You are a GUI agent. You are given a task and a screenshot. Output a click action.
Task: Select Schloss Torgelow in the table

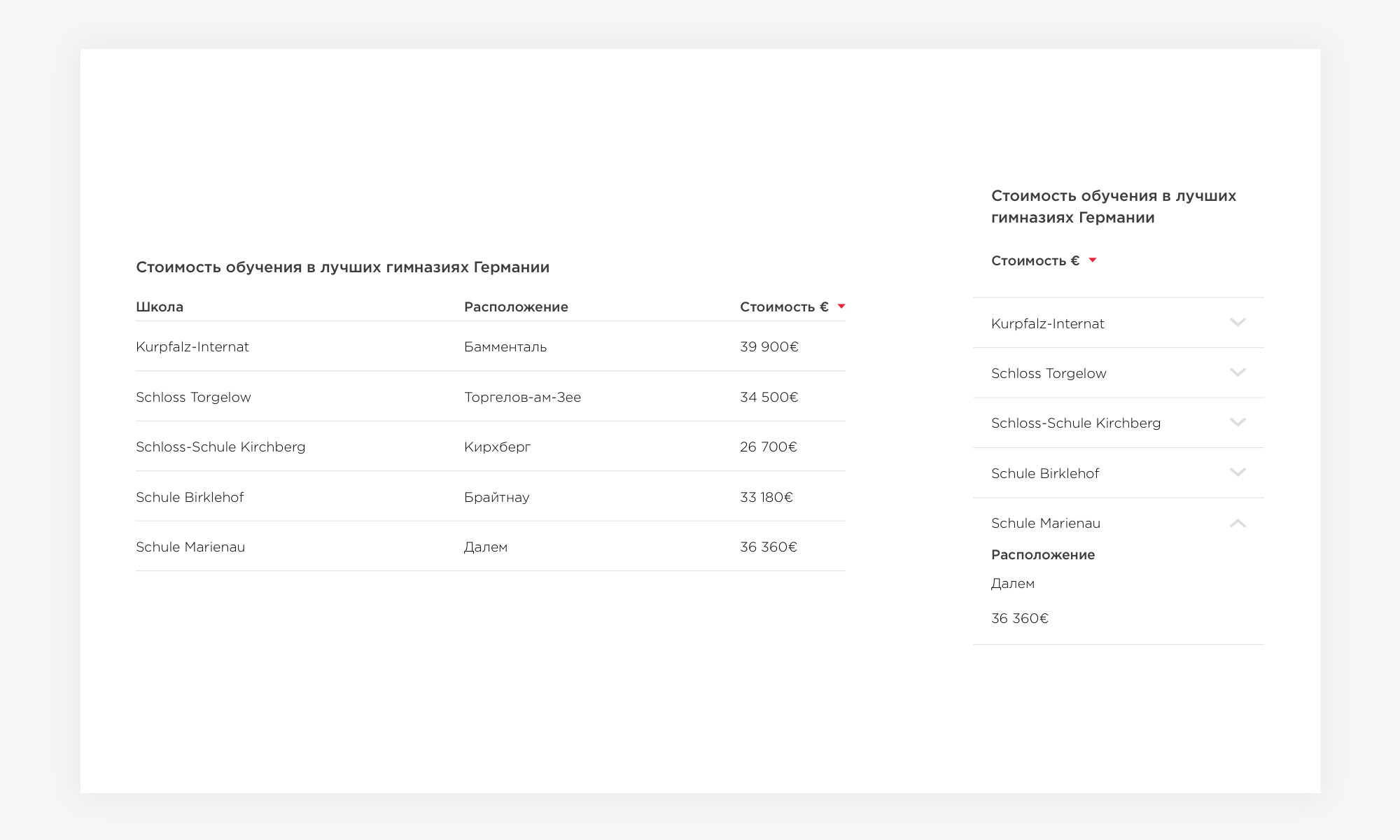[193, 397]
